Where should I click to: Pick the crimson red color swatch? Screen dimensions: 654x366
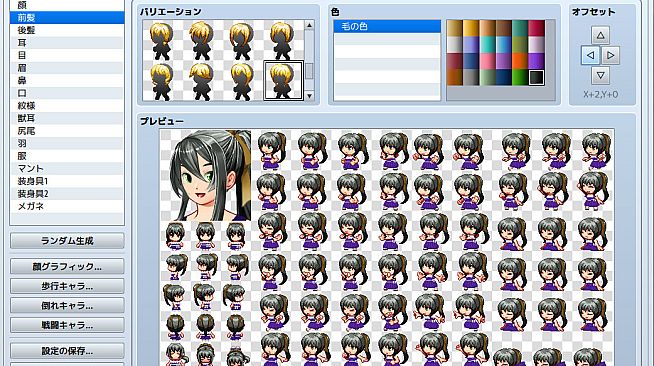click(x=536, y=28)
